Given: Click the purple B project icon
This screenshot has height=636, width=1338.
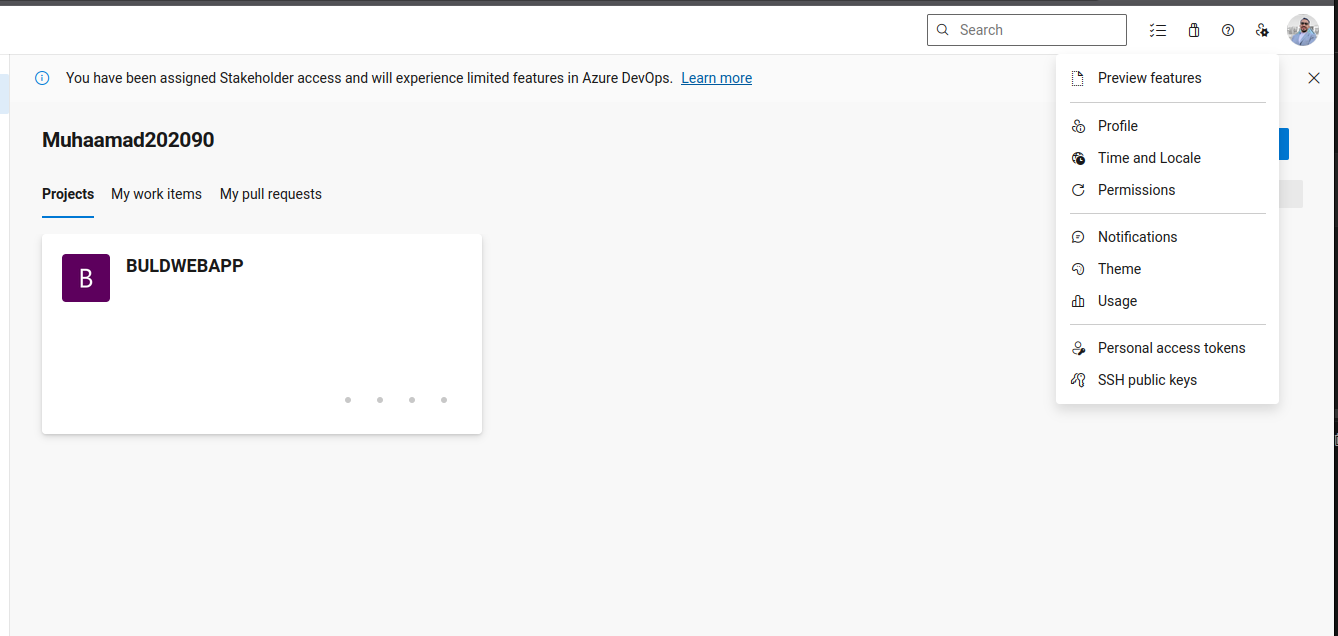Looking at the screenshot, I should click(86, 278).
